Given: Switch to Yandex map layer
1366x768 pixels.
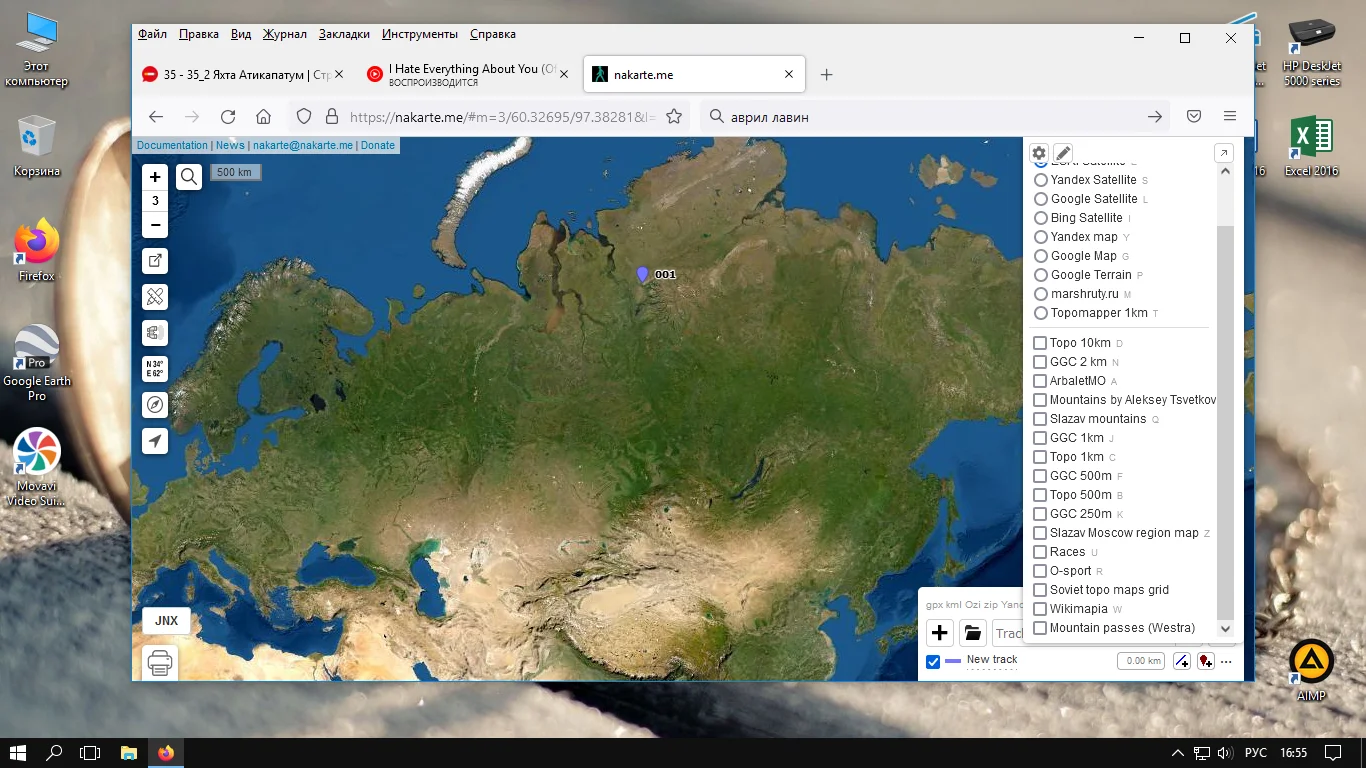Looking at the screenshot, I should pyautogui.click(x=1041, y=237).
